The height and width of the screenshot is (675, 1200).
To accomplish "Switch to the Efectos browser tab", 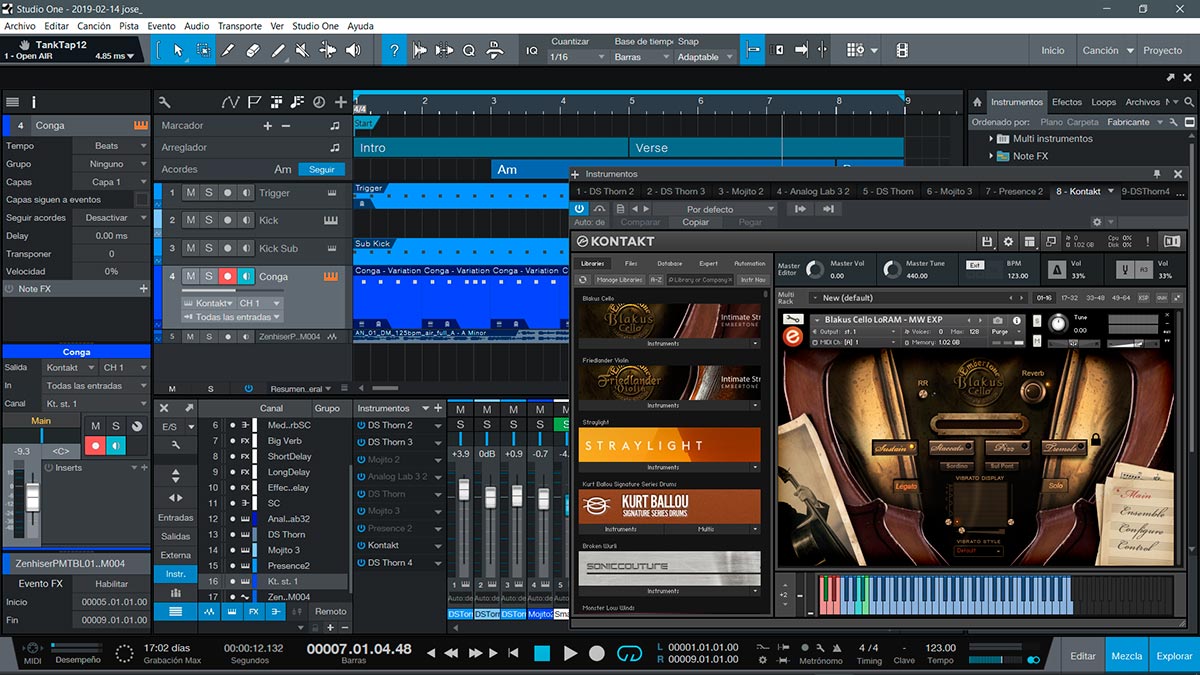I will pos(1066,102).
